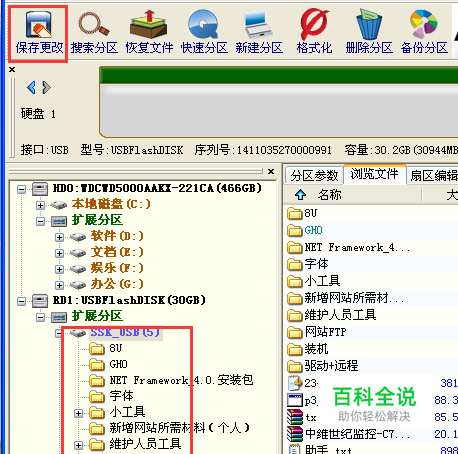
Task: Open 8U folder in the tree
Action: point(116,348)
